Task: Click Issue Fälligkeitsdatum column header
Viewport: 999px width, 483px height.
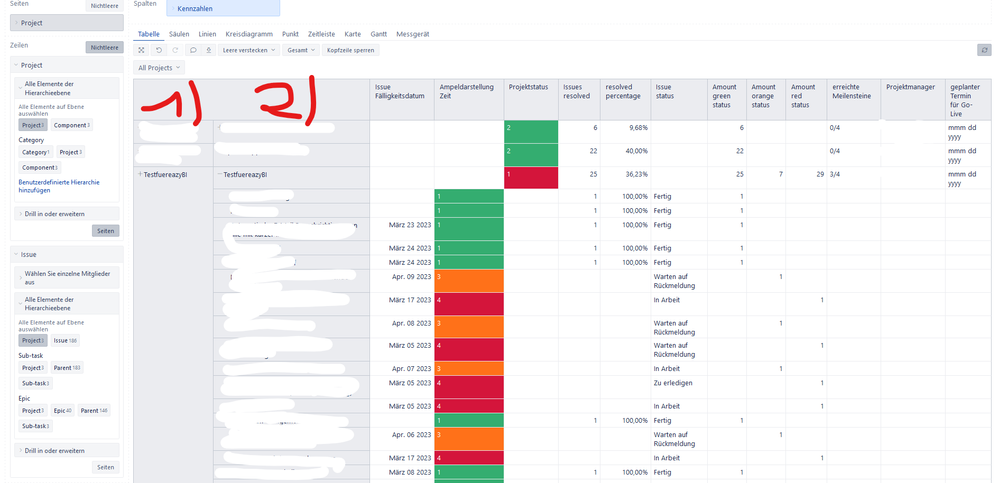Action: pos(402,99)
